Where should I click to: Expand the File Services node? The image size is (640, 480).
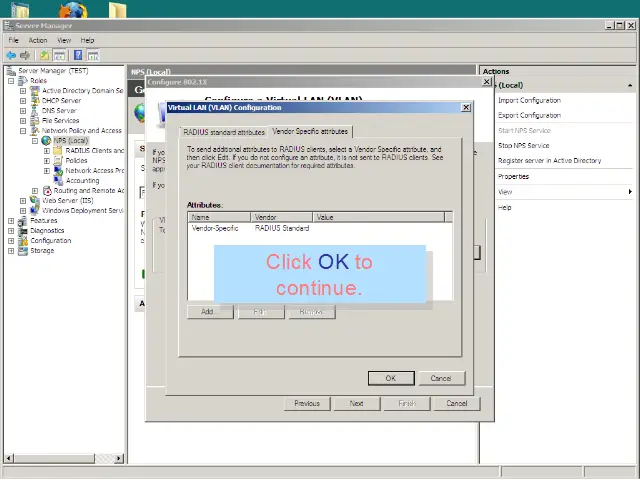pyautogui.click(x=23, y=121)
